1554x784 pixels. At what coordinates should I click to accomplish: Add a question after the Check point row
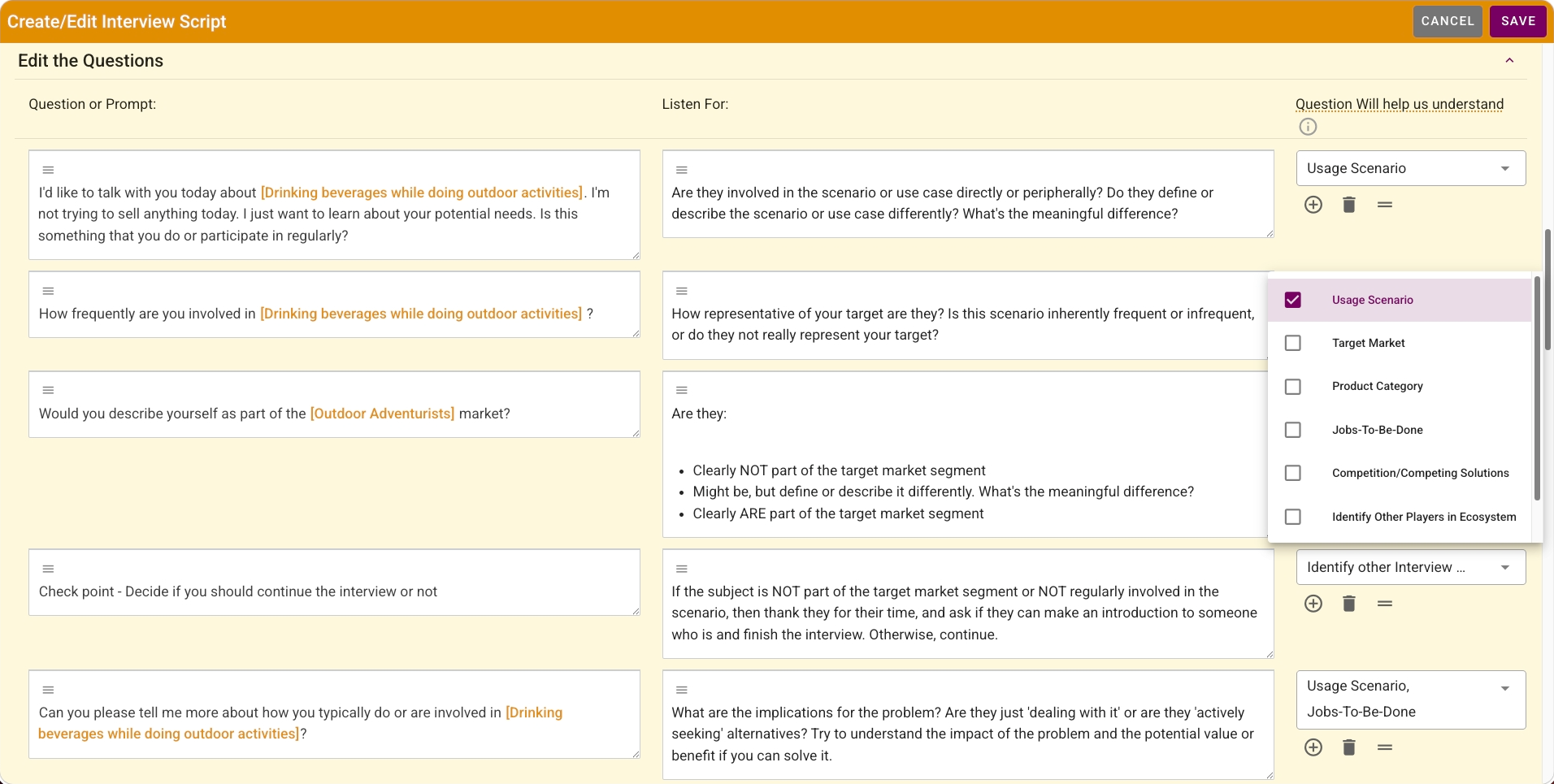pos(1313,604)
